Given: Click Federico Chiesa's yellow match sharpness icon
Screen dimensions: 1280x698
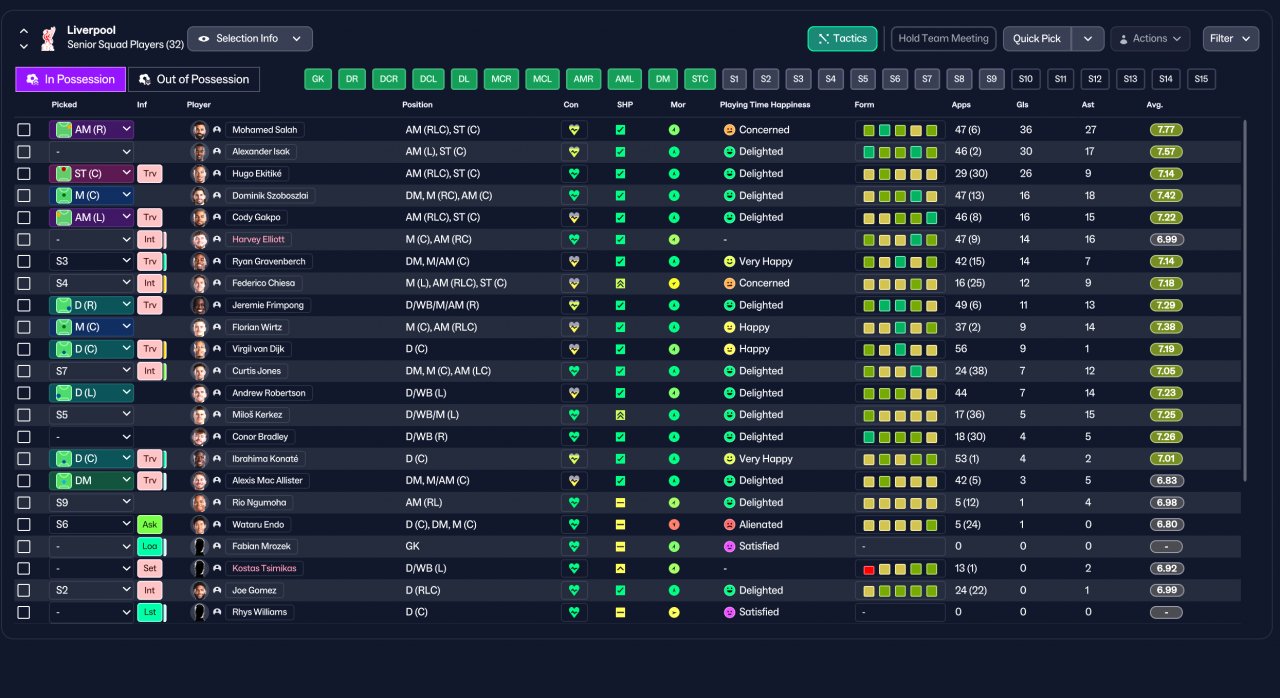Looking at the screenshot, I should [x=620, y=284].
